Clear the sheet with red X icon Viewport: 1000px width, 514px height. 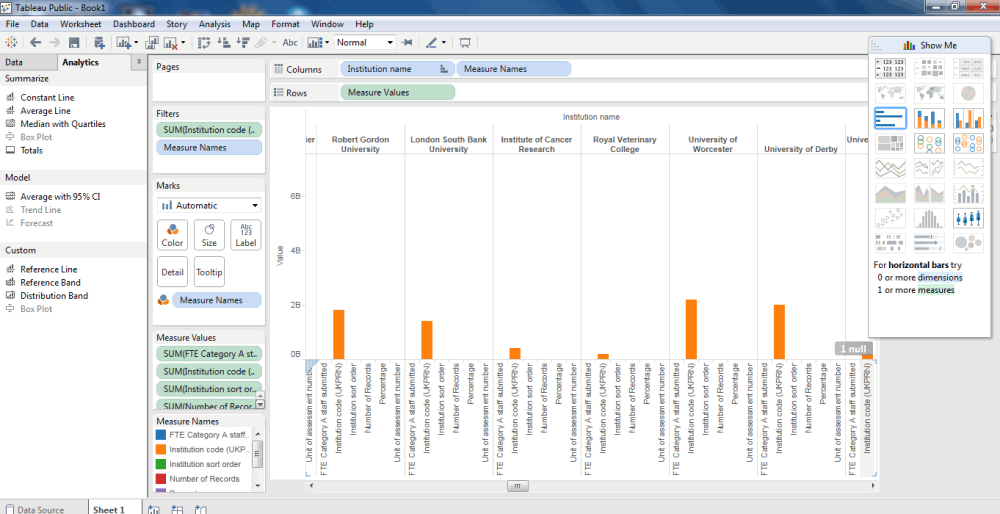pos(171,43)
